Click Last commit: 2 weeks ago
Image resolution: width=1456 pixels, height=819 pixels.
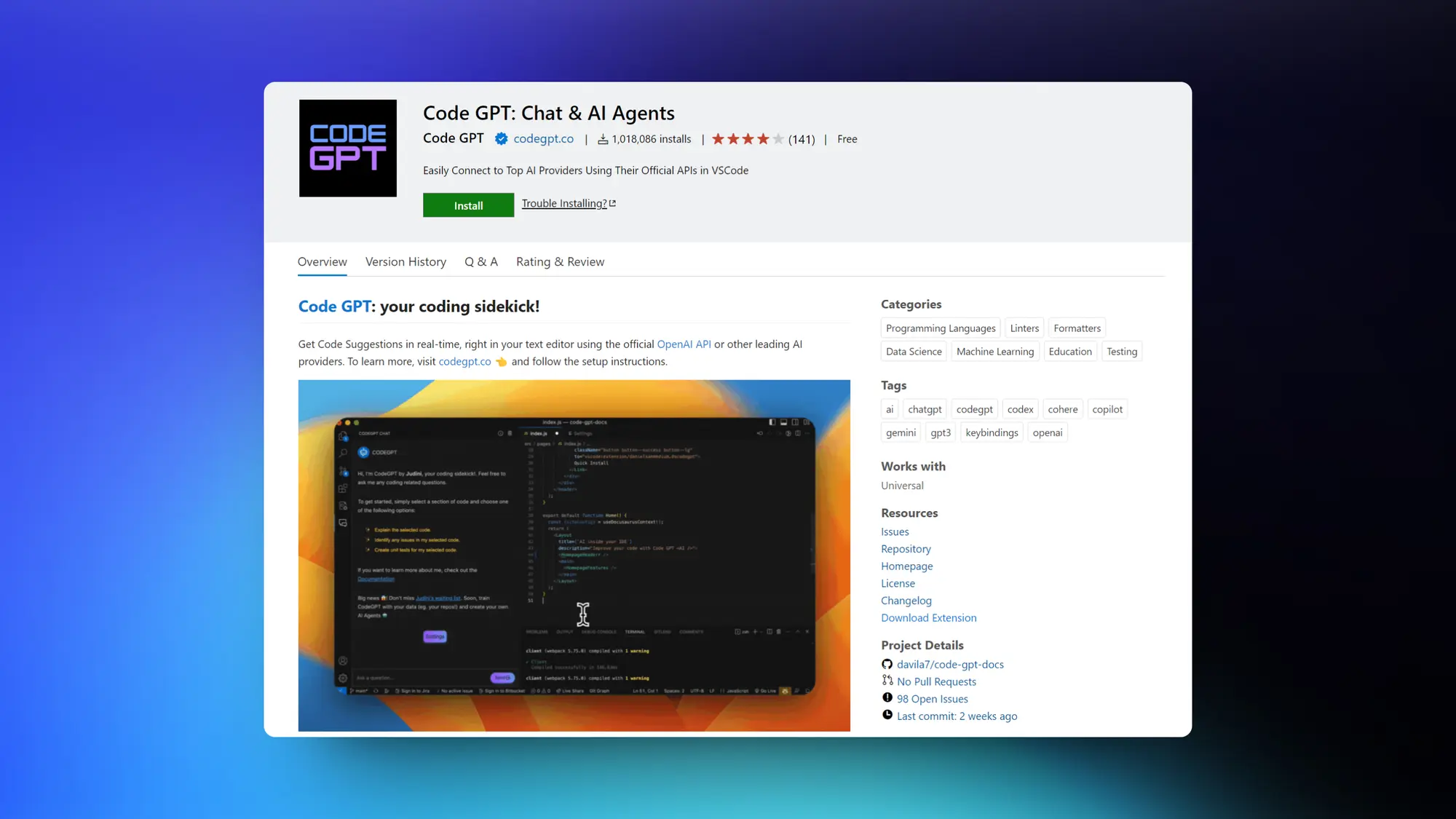click(x=957, y=716)
